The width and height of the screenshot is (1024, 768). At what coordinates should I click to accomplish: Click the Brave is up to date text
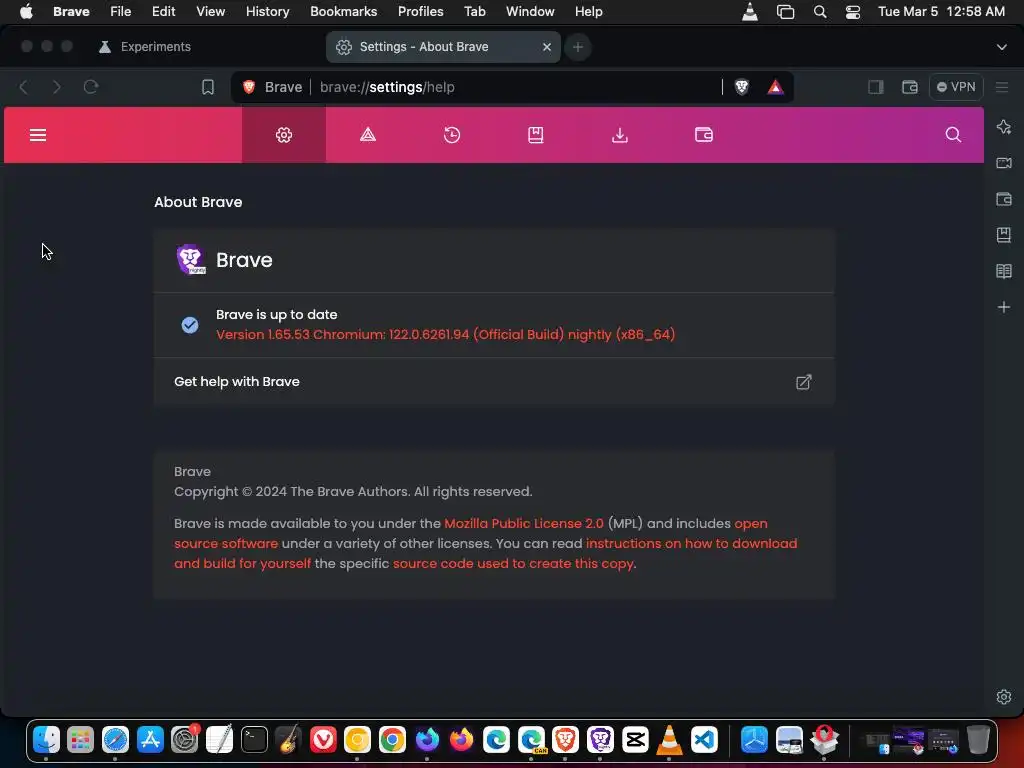(x=277, y=314)
